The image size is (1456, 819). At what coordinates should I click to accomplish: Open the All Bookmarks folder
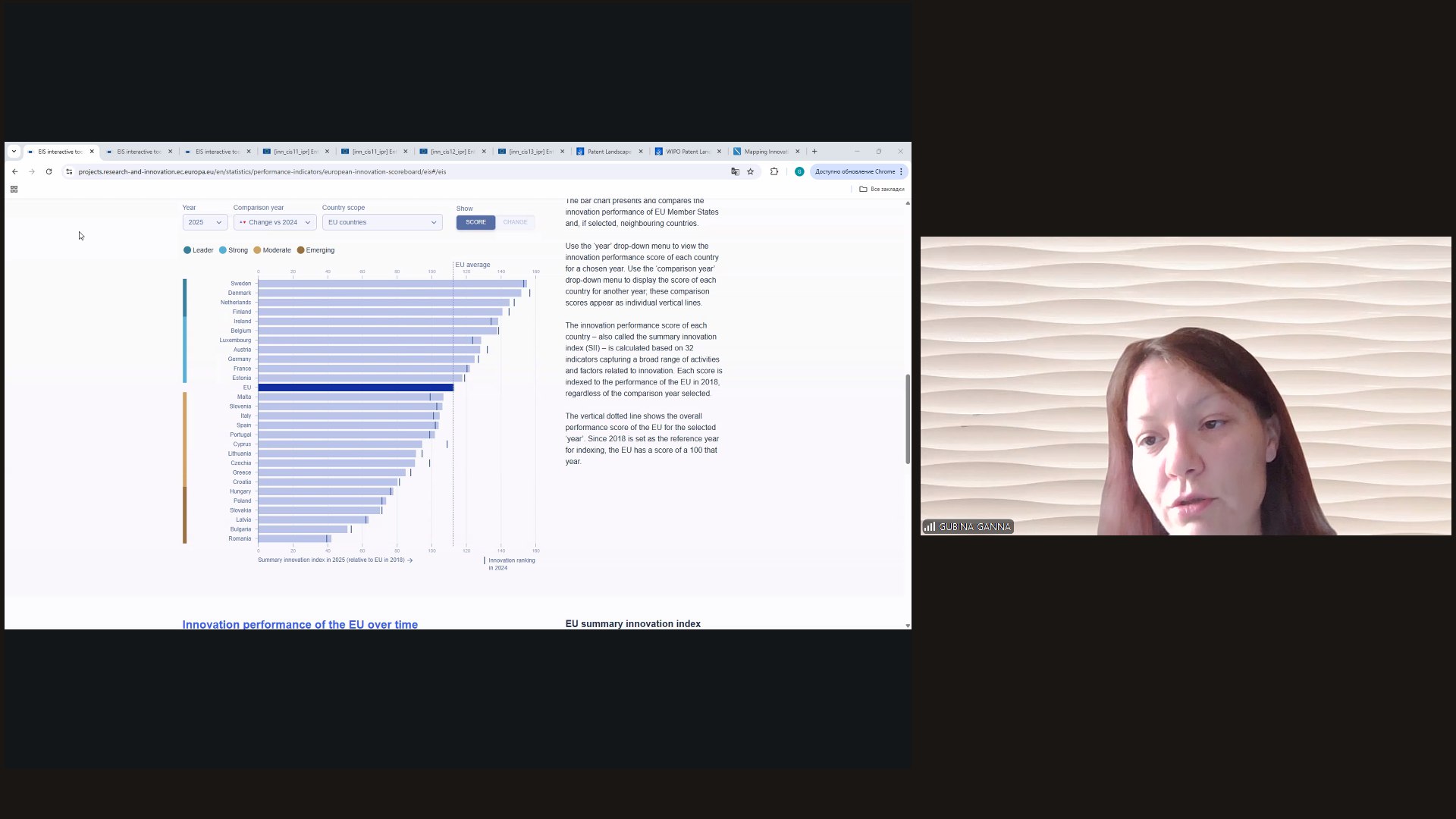pyautogui.click(x=881, y=189)
